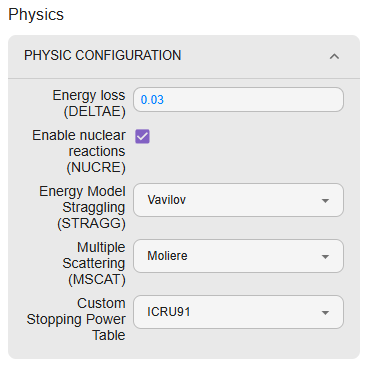The image size is (368, 380).
Task: Open the Multiple Scattering (MSCAT) dropdown
Action: pos(238,256)
